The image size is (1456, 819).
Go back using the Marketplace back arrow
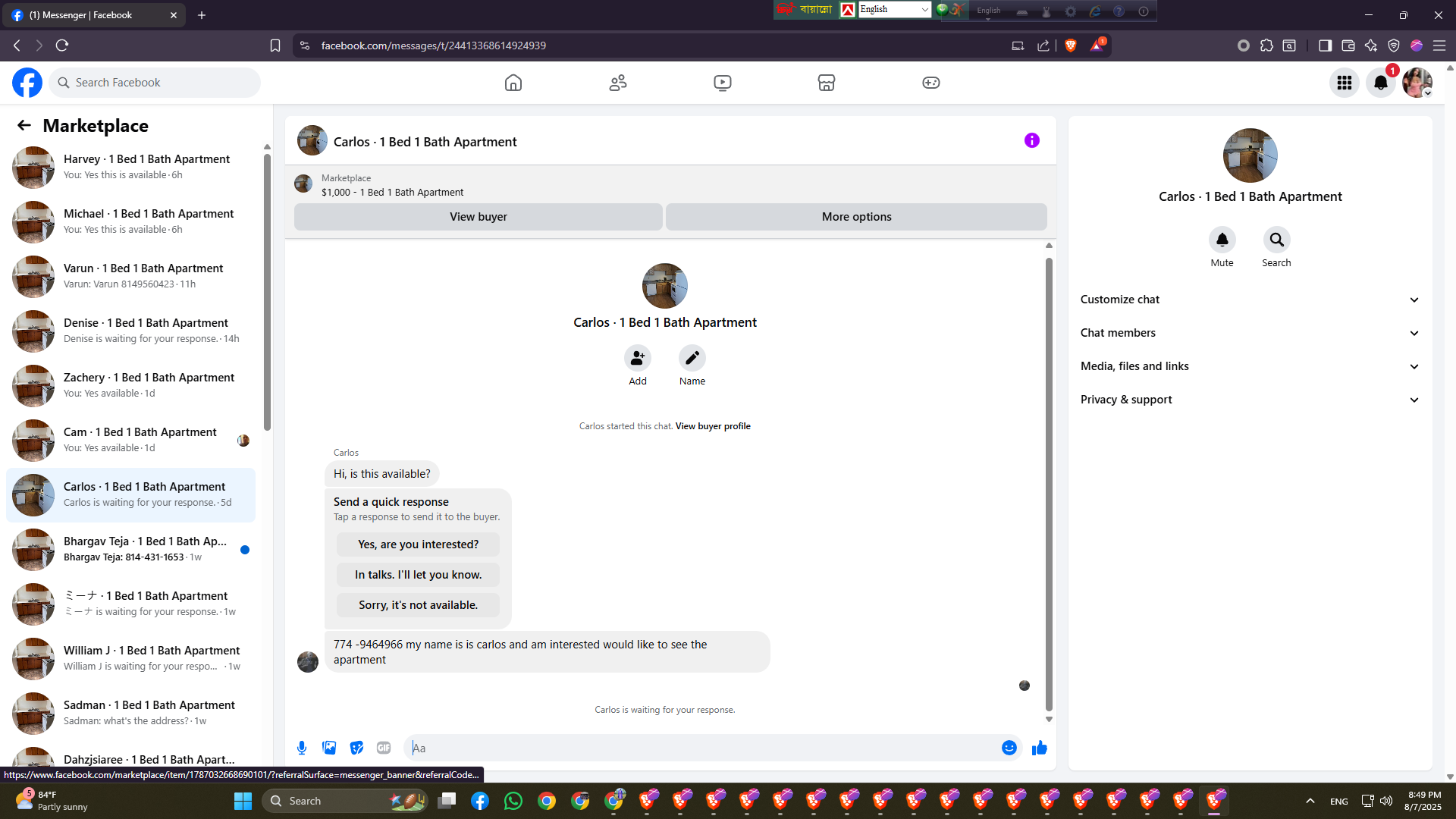pos(24,125)
